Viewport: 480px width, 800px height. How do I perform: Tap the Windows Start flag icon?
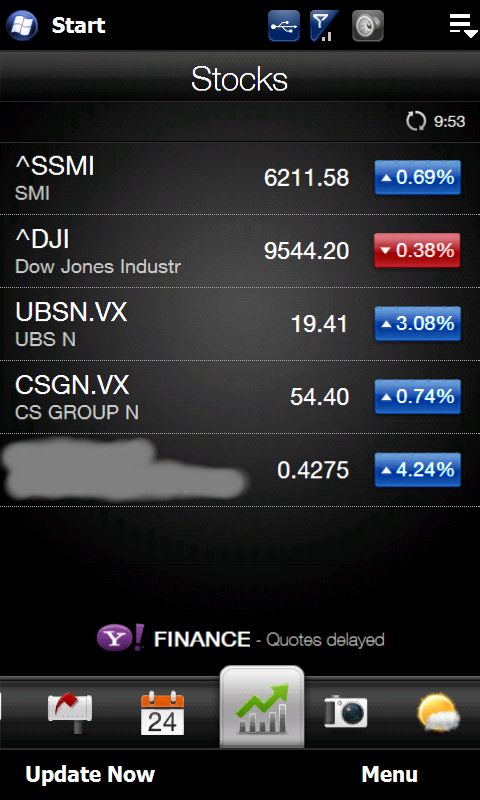tap(22, 25)
